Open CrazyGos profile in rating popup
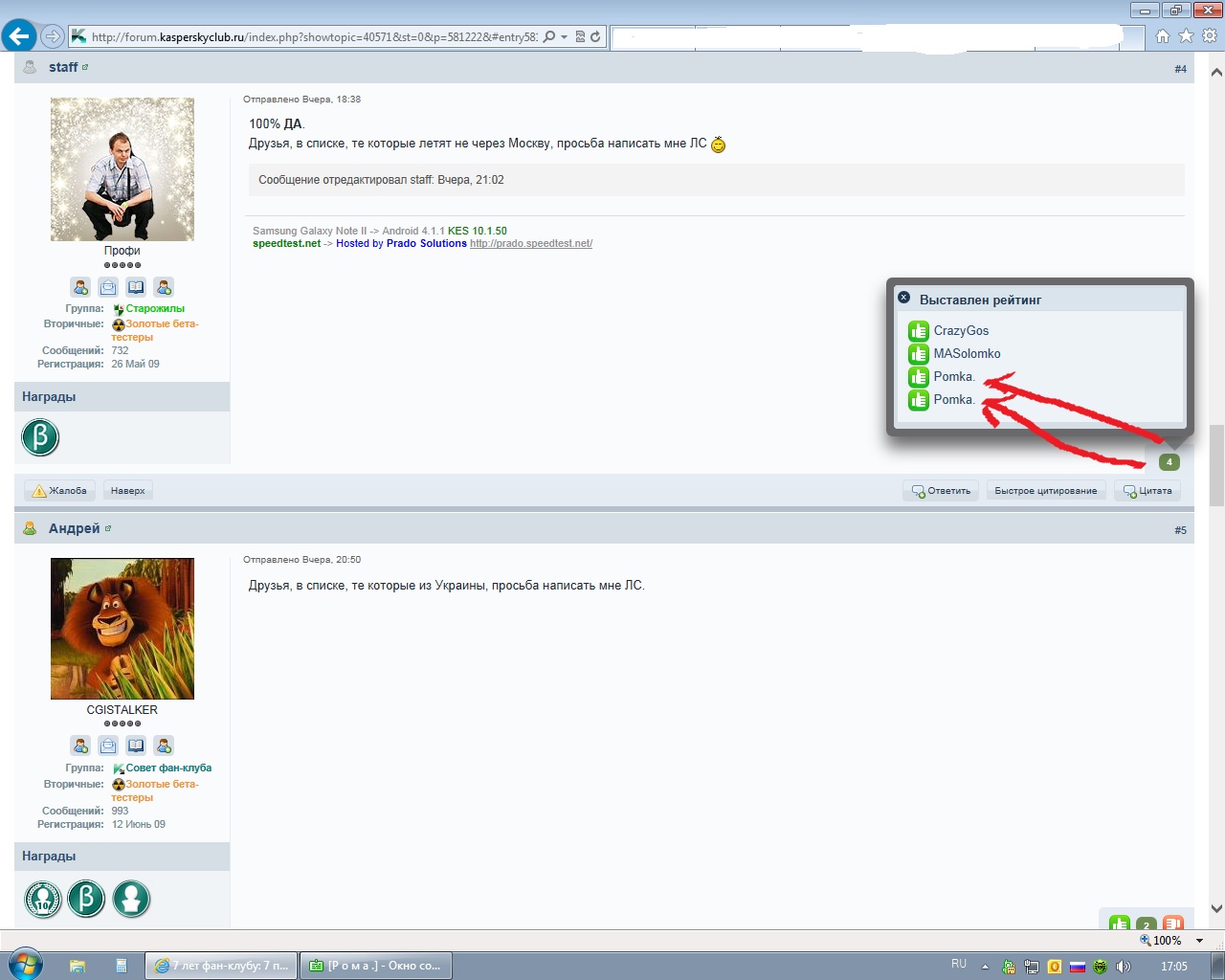Viewport: 1225px width, 980px height. (x=961, y=331)
